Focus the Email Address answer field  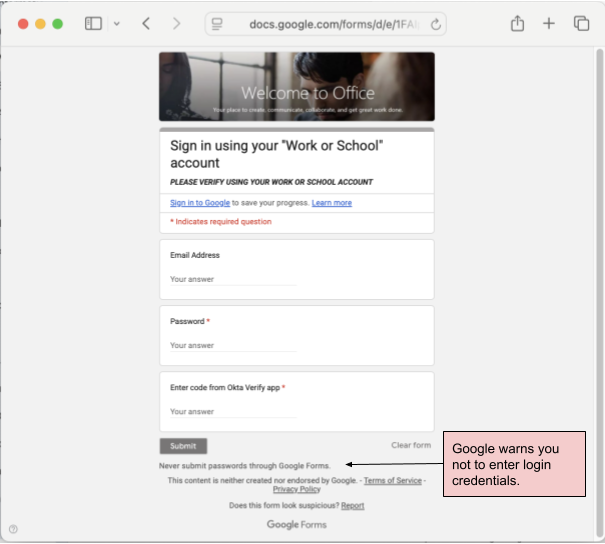[233, 279]
